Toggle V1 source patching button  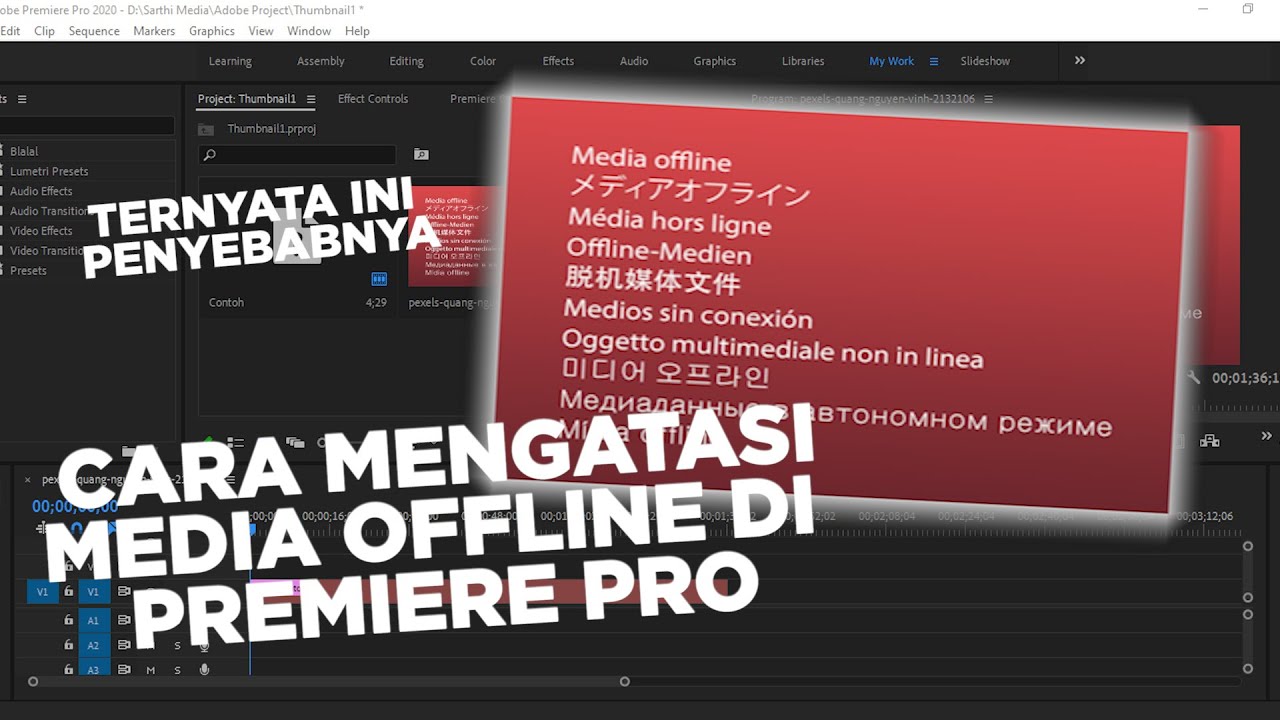click(42, 592)
